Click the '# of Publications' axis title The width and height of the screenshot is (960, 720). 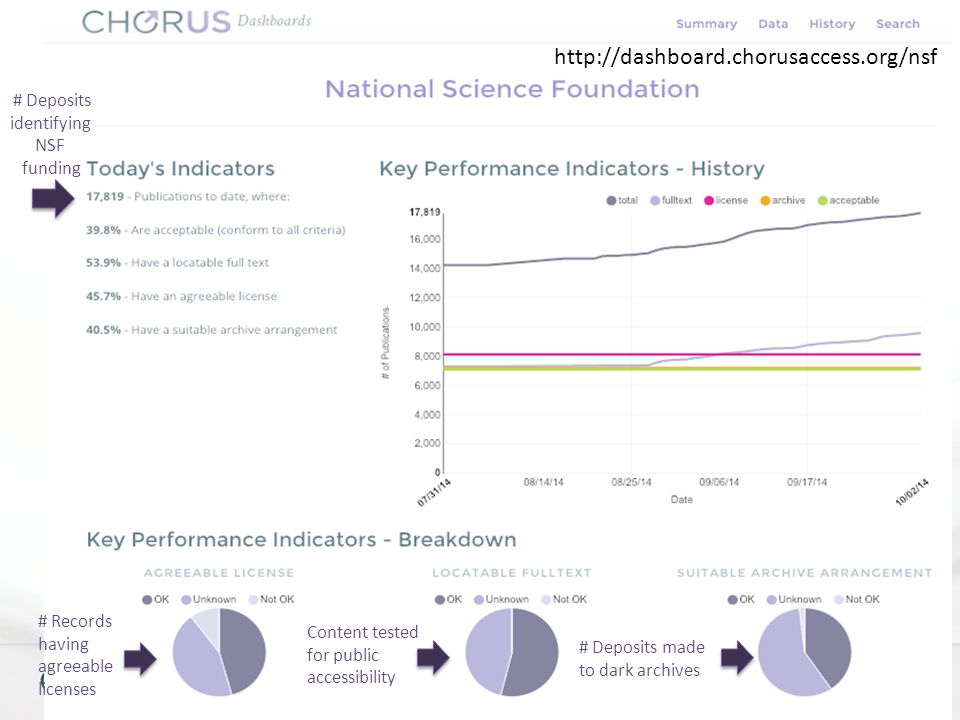click(385, 343)
